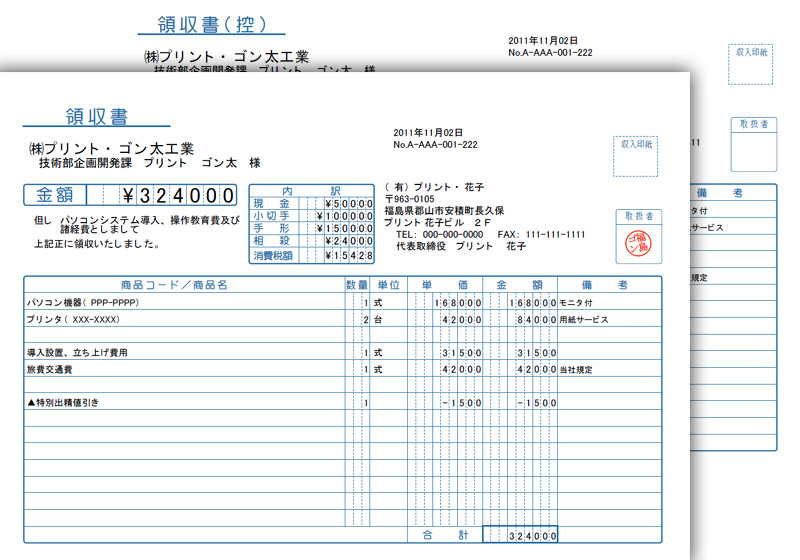Image resolution: width=800 pixels, height=560 pixels.
Task: Click the 商品コード／商品名 column header
Action: point(174,285)
